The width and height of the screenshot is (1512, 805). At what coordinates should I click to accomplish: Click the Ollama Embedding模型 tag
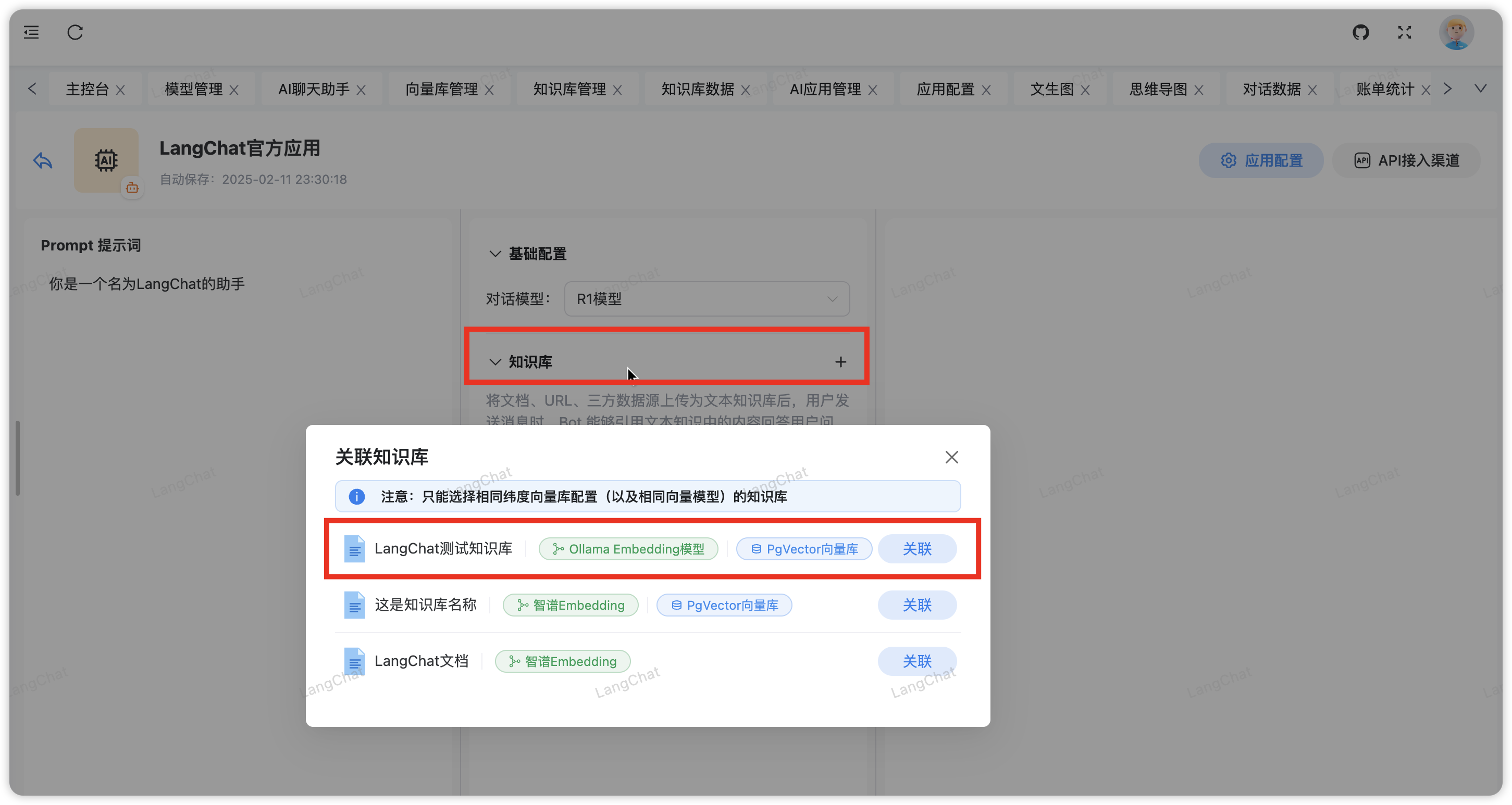click(628, 549)
